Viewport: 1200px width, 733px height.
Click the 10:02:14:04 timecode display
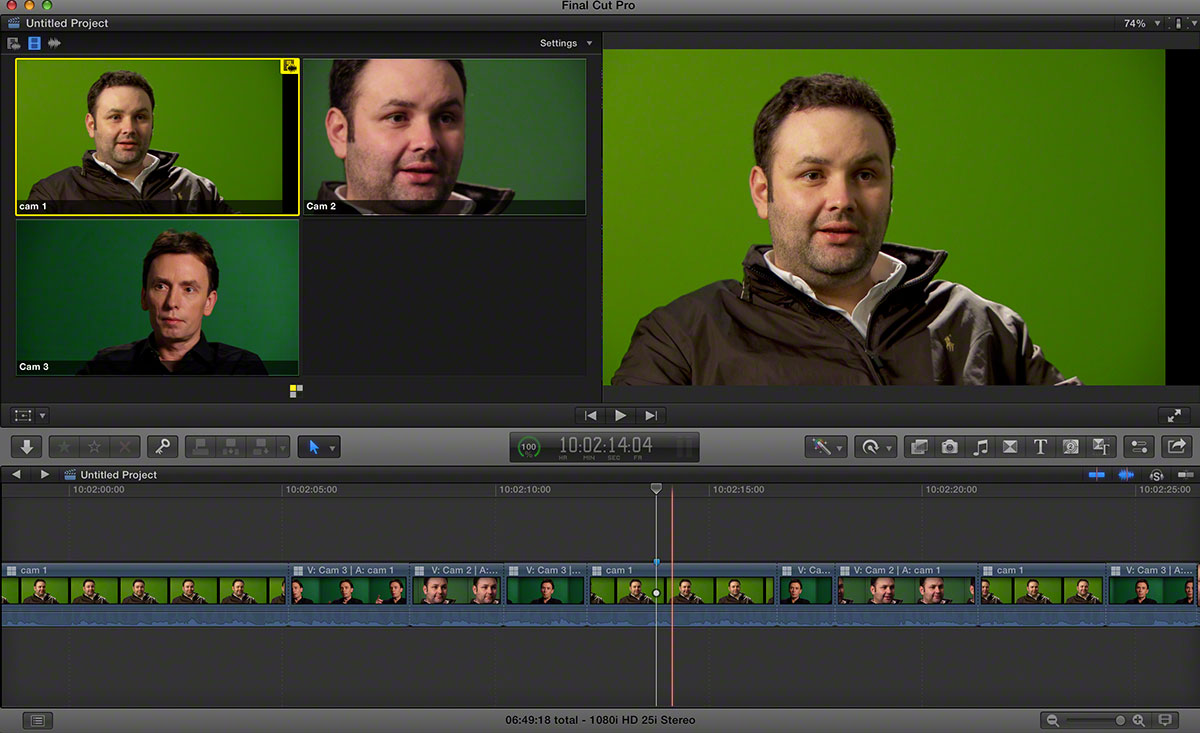(x=605, y=446)
